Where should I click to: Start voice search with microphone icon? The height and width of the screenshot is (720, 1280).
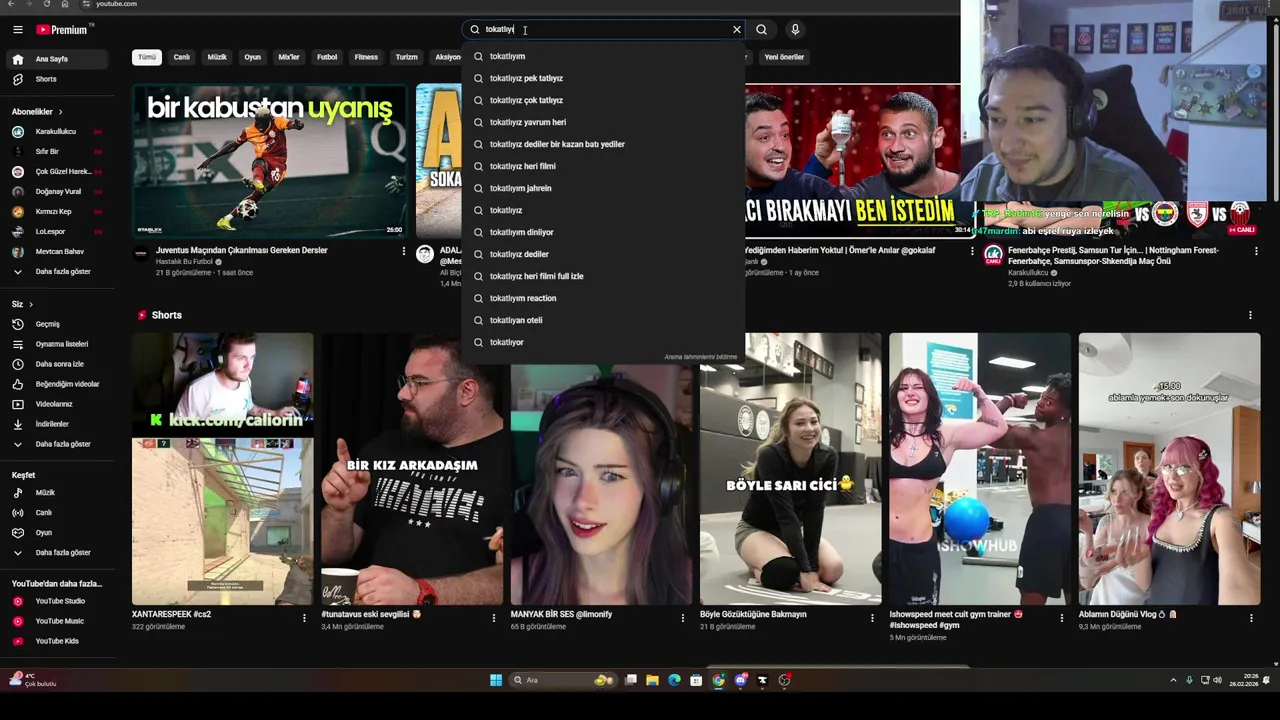click(x=795, y=30)
